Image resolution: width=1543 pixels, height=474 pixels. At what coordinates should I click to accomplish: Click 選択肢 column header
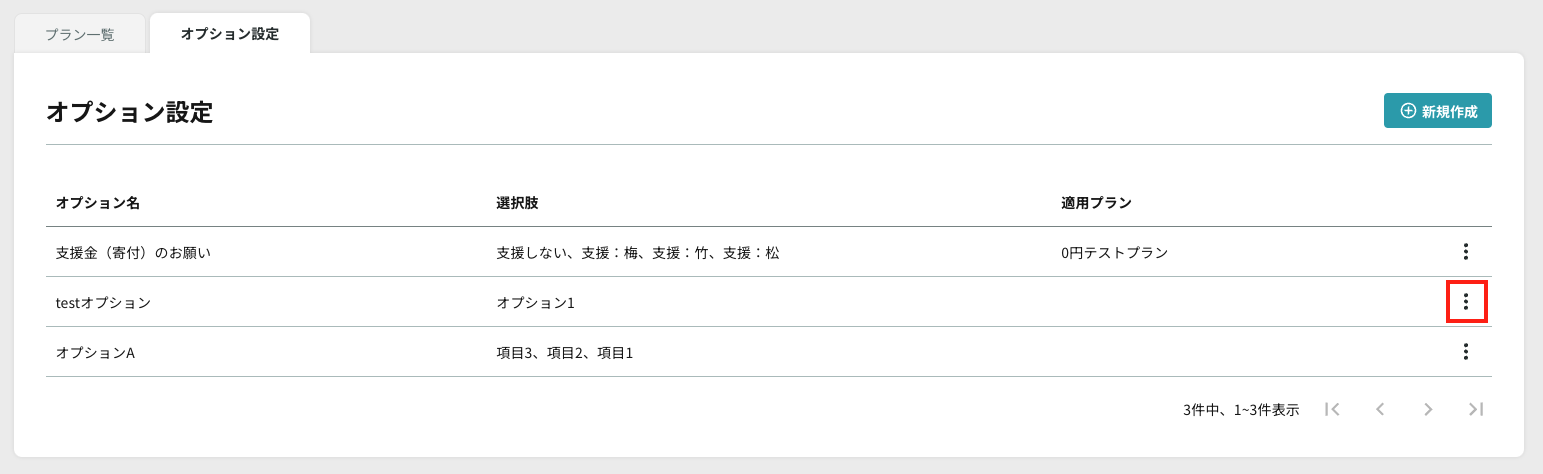[x=518, y=203]
